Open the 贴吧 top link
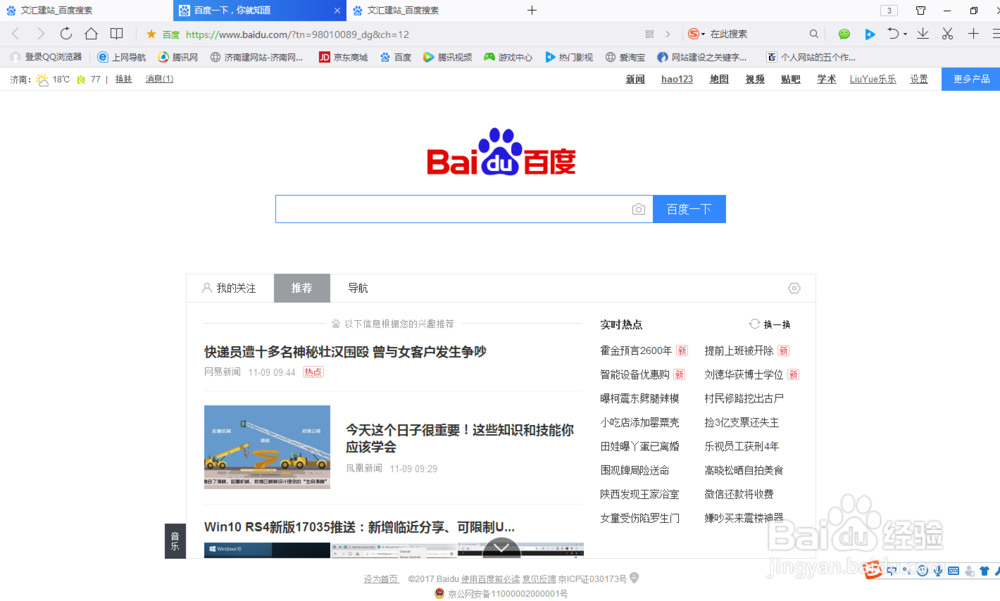1000x601 pixels. pos(790,79)
